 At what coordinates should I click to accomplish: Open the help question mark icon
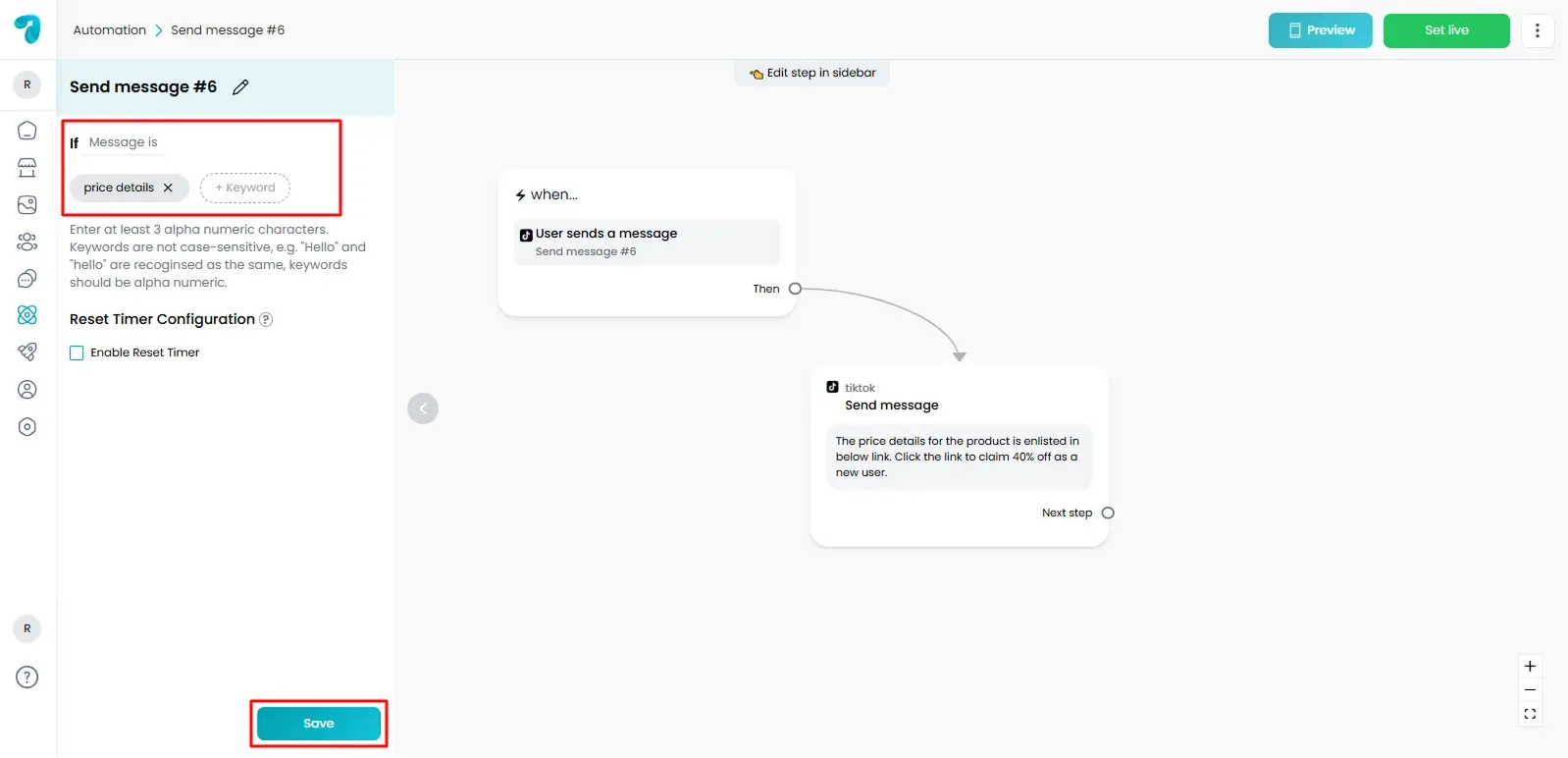point(27,677)
